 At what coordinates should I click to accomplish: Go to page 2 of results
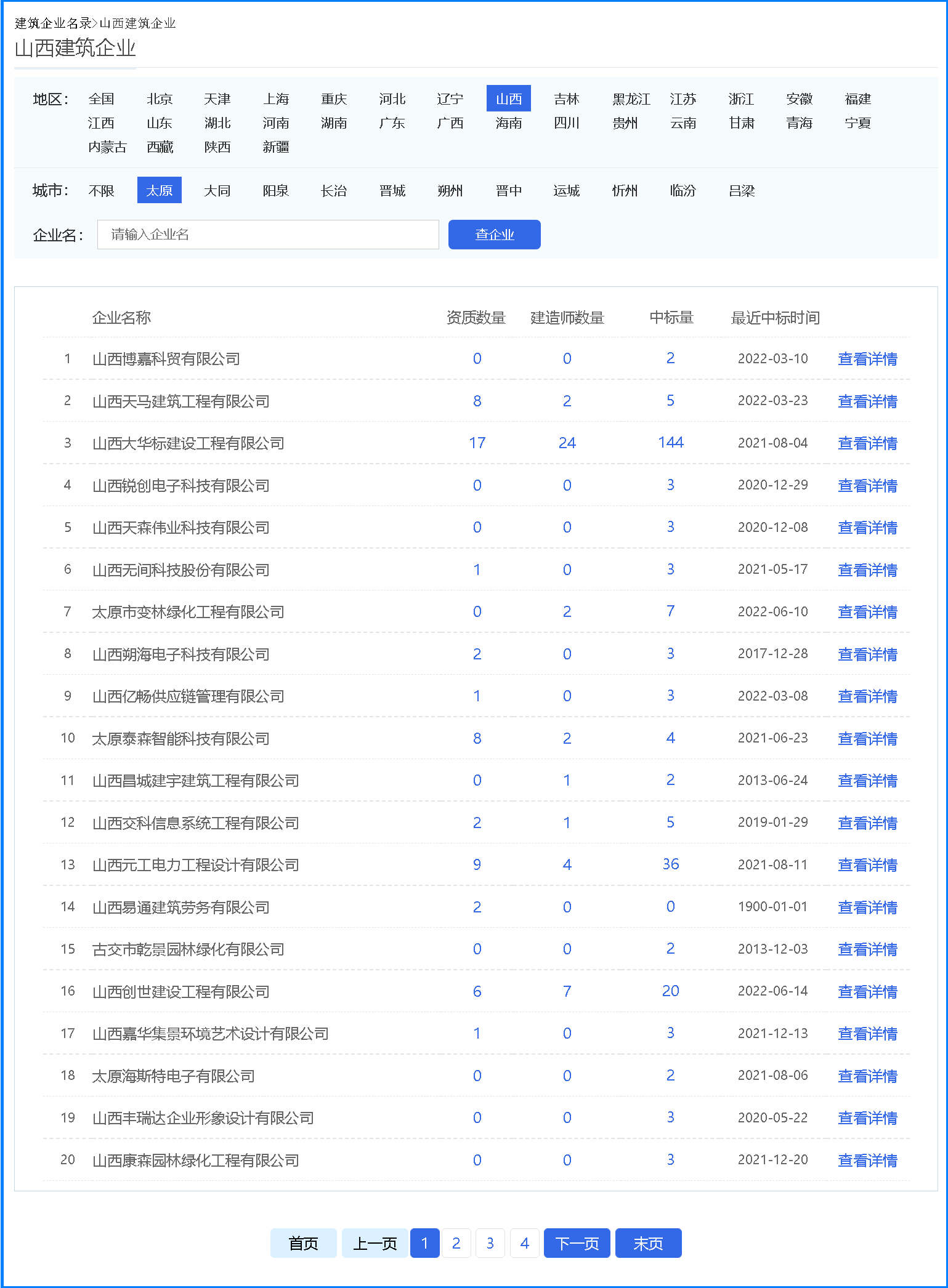tap(456, 1243)
